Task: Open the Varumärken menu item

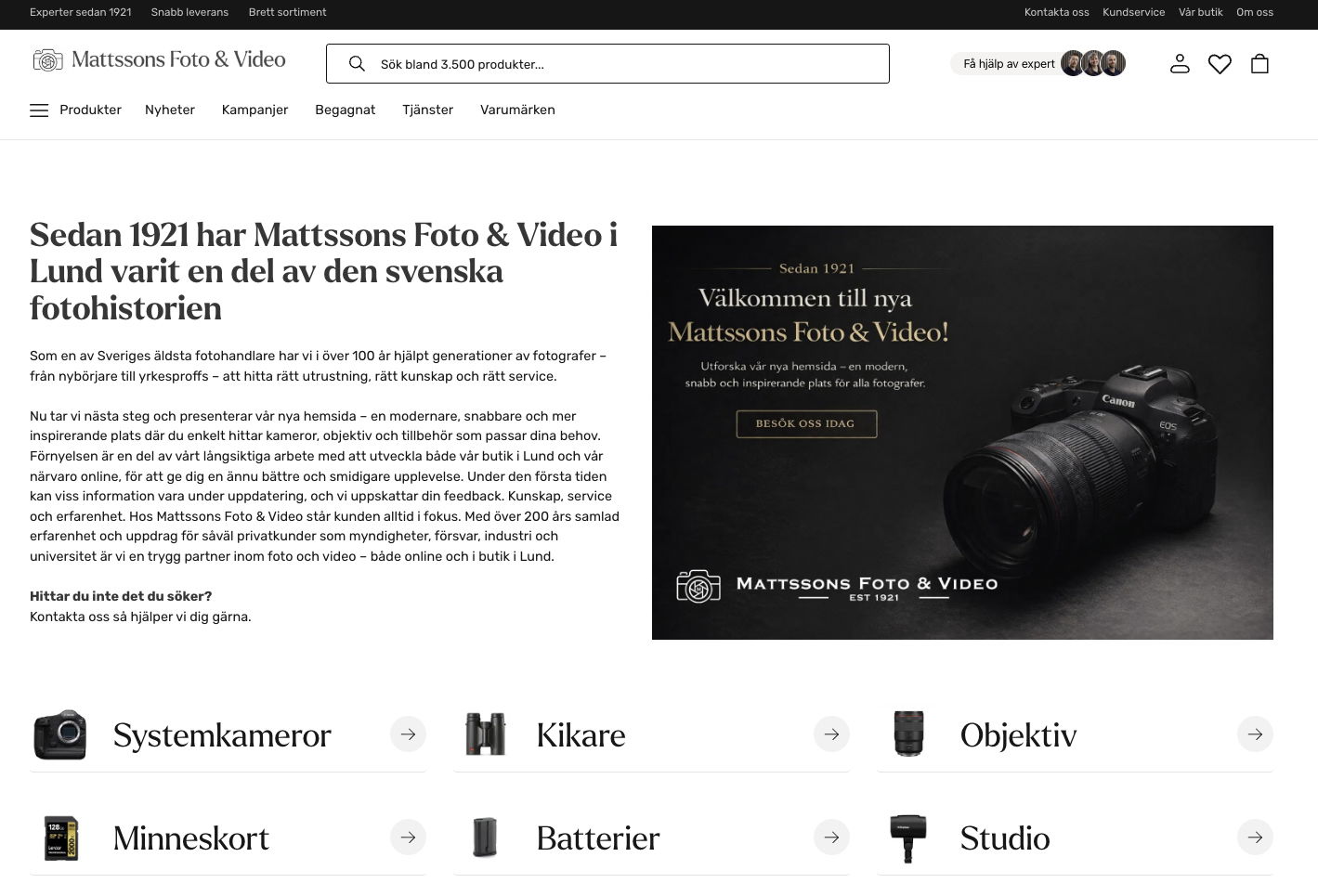Action: 517,110
